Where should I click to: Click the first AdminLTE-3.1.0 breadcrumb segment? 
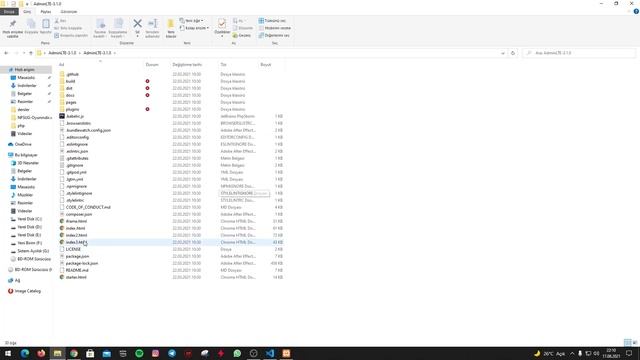pos(62,53)
